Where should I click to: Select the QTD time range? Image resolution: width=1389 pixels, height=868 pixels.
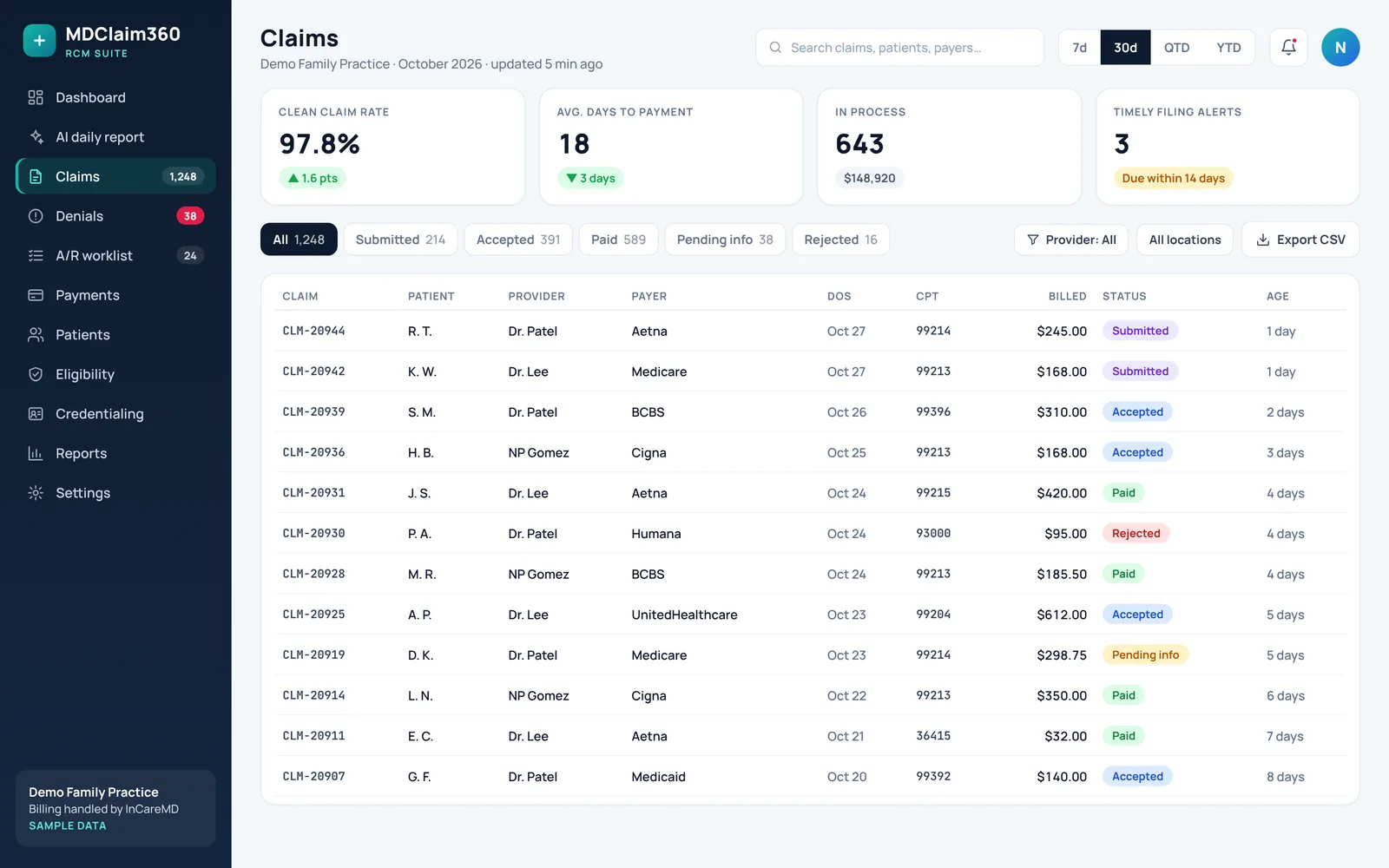1176,48
